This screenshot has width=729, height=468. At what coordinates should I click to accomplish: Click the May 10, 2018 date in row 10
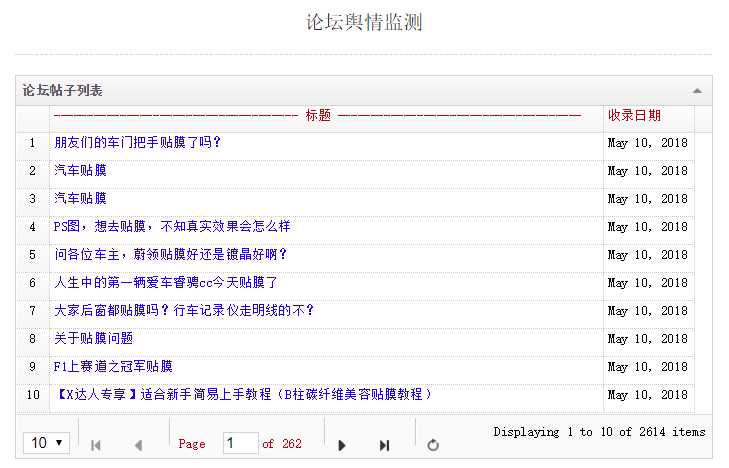(648, 395)
